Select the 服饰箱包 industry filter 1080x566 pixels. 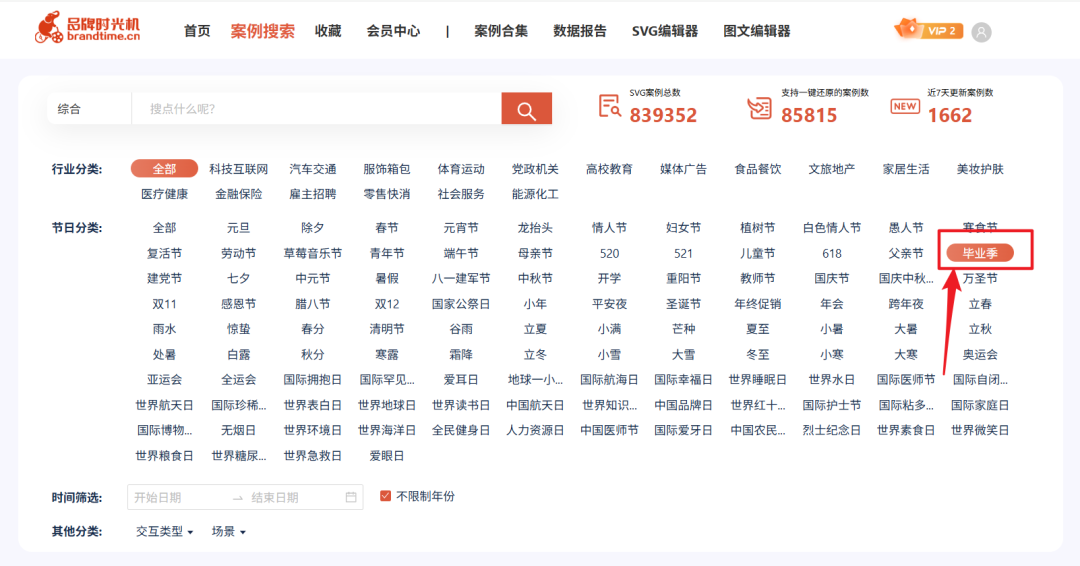tap(386, 169)
